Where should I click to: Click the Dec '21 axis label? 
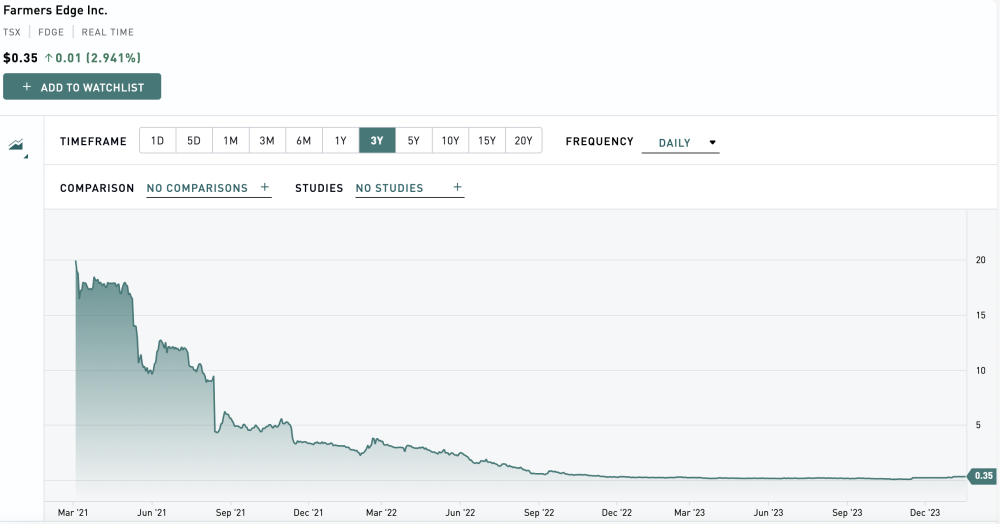(308, 513)
